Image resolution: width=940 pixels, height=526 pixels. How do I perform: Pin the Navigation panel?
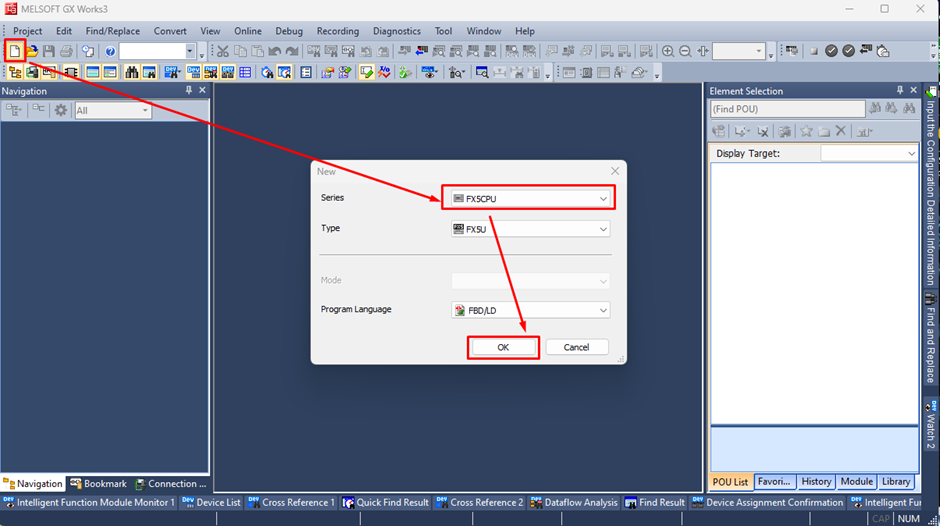(189, 90)
